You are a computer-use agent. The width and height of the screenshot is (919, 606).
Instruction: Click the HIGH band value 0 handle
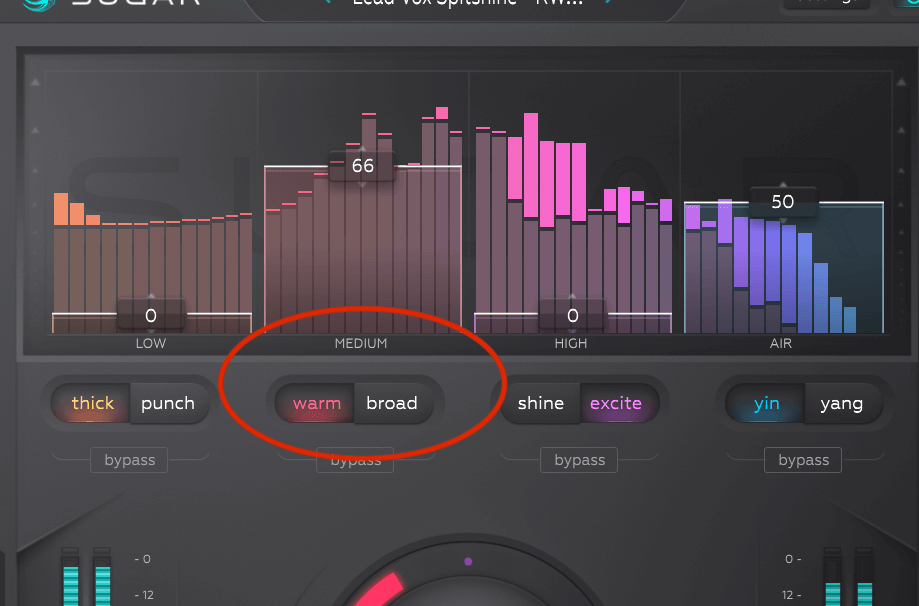pyautogui.click(x=573, y=316)
